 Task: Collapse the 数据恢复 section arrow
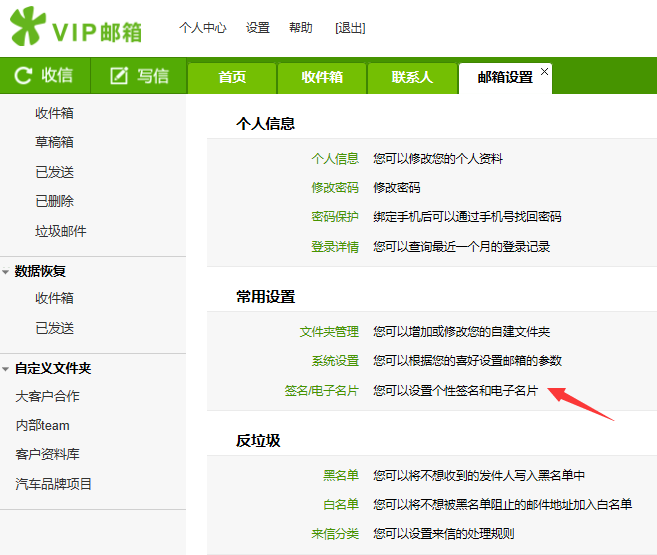click(5, 272)
